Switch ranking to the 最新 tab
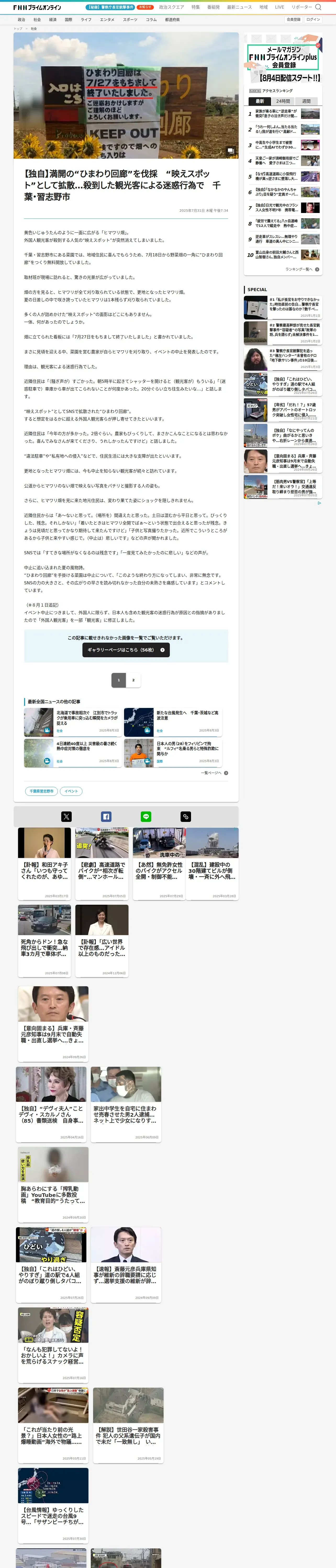 click(x=260, y=101)
